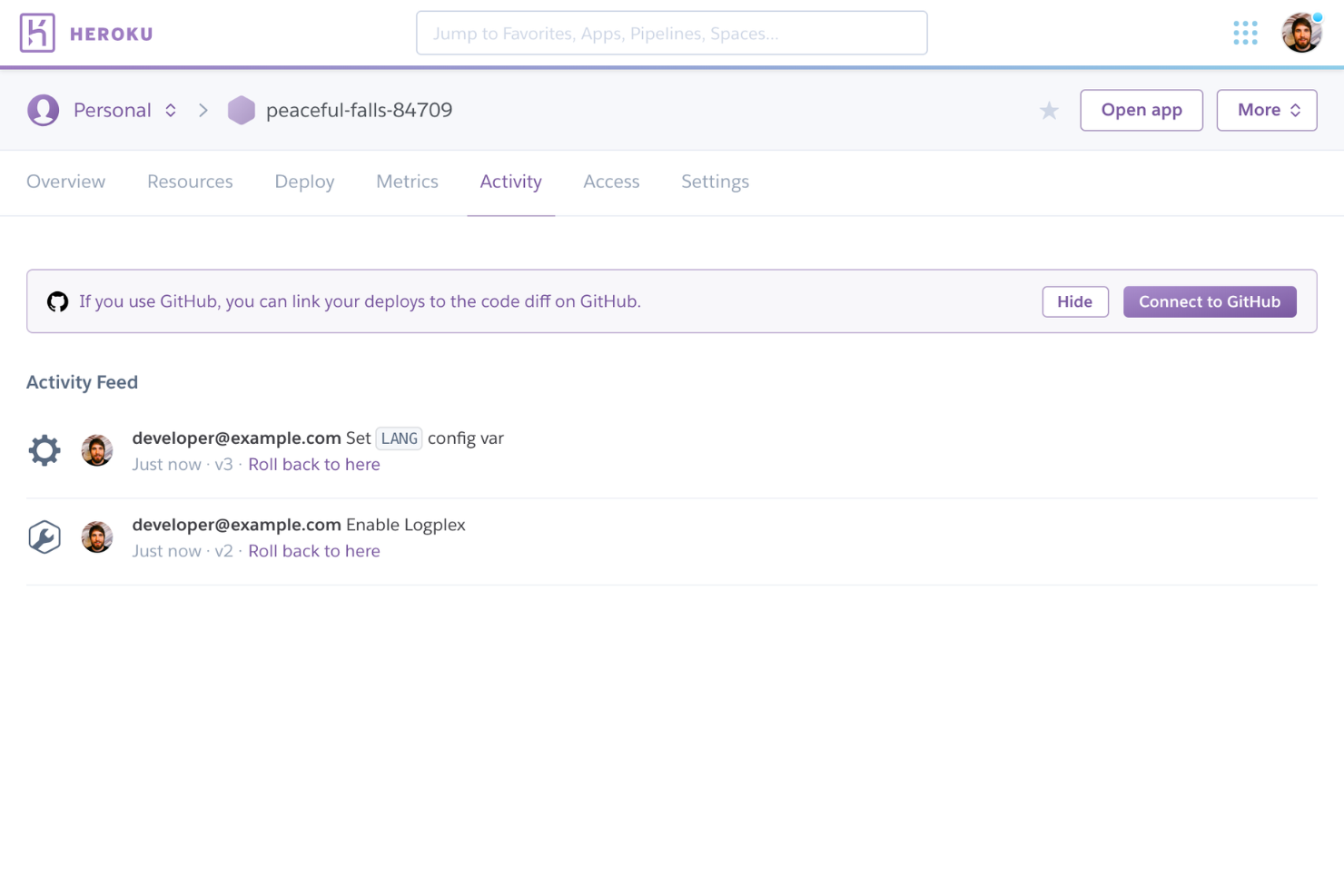
Task: Click Open app button
Action: [1141, 110]
